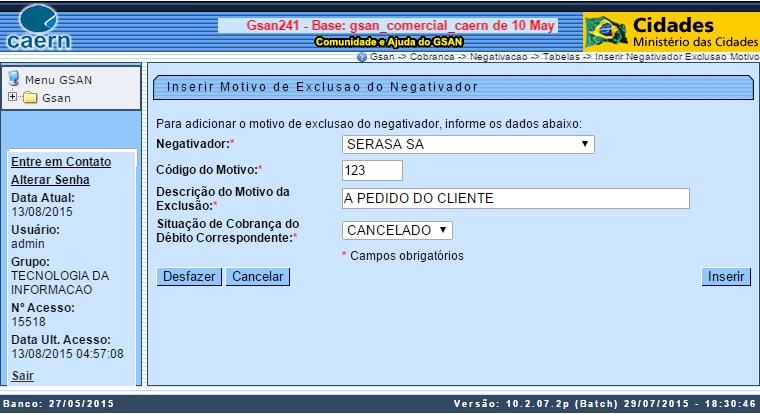Click the Menu GSAN computer icon
This screenshot has height=414, width=760.
(14, 79)
